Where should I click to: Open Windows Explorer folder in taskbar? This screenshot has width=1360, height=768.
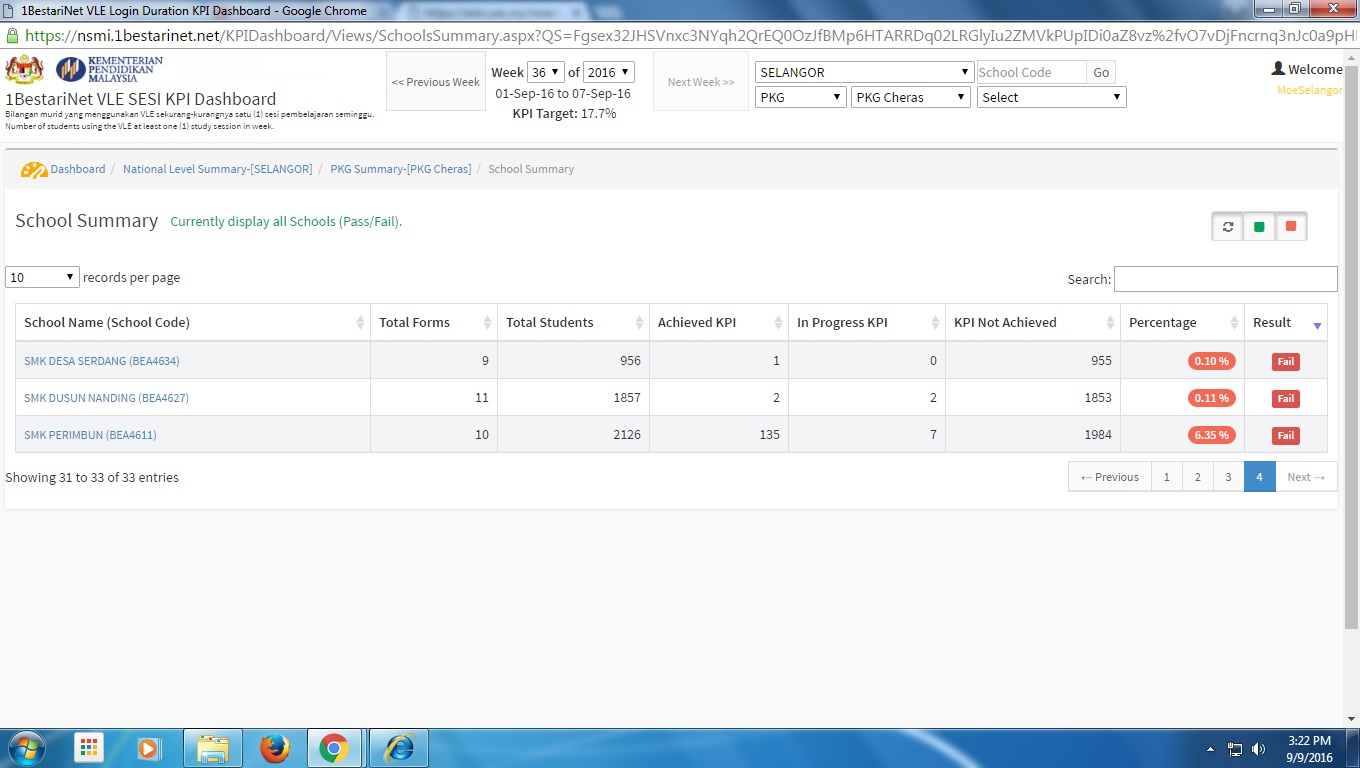coord(212,748)
